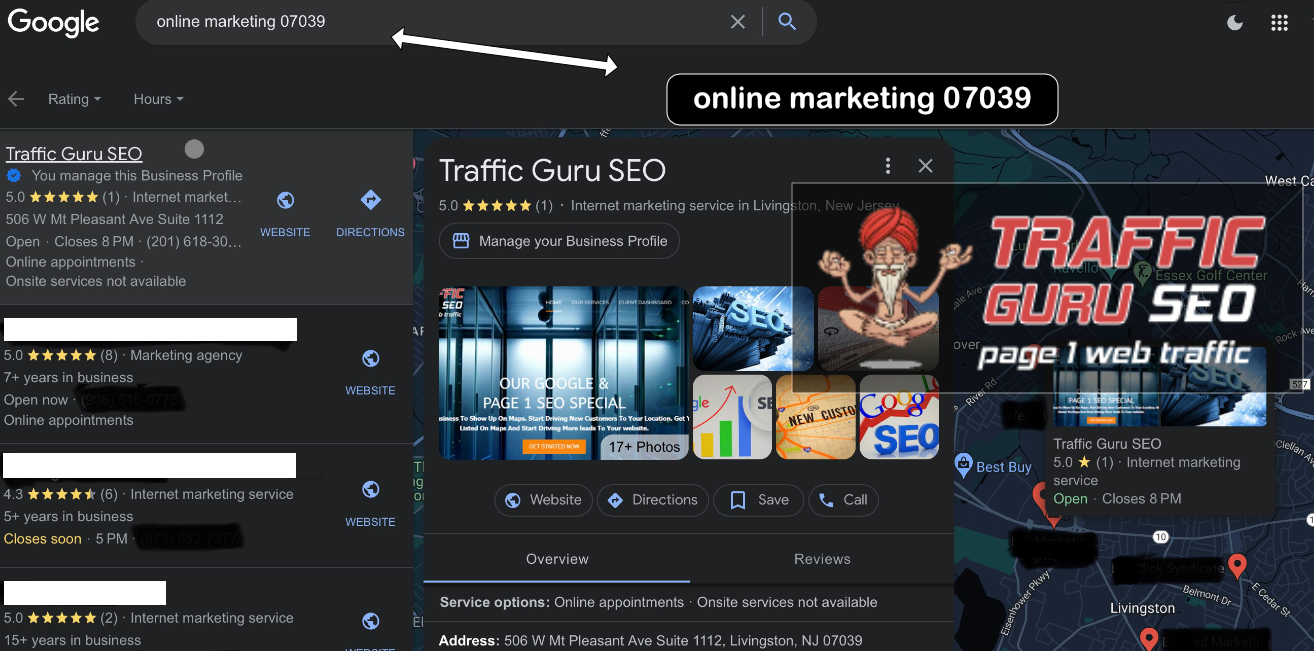Get Directions for Traffic Guru SEO listing
The image size is (1314, 651).
click(370, 201)
